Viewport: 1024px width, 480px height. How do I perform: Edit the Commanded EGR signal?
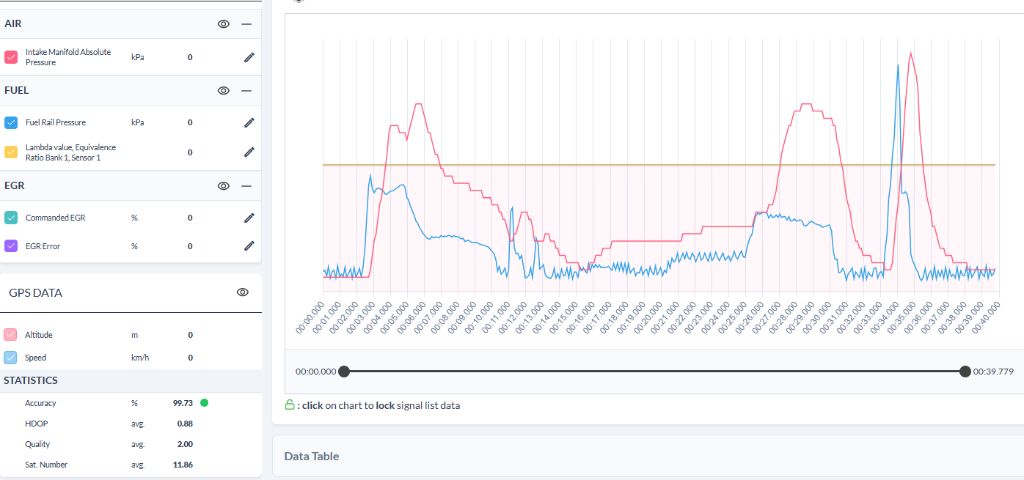(248, 217)
